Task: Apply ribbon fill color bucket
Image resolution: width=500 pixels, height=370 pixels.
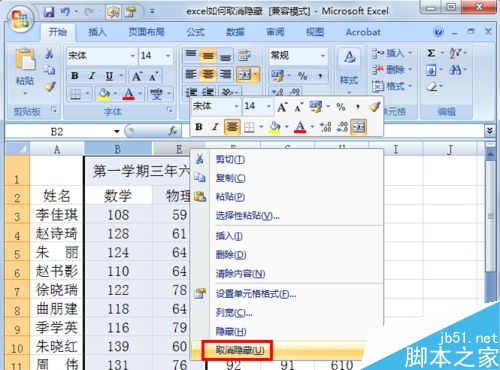Action: 104,94
